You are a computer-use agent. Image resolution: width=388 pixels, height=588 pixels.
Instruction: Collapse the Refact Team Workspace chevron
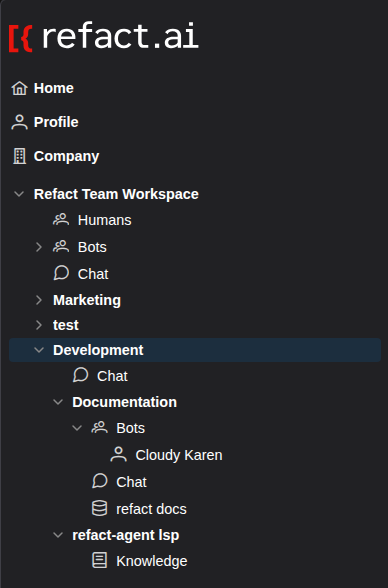click(19, 194)
